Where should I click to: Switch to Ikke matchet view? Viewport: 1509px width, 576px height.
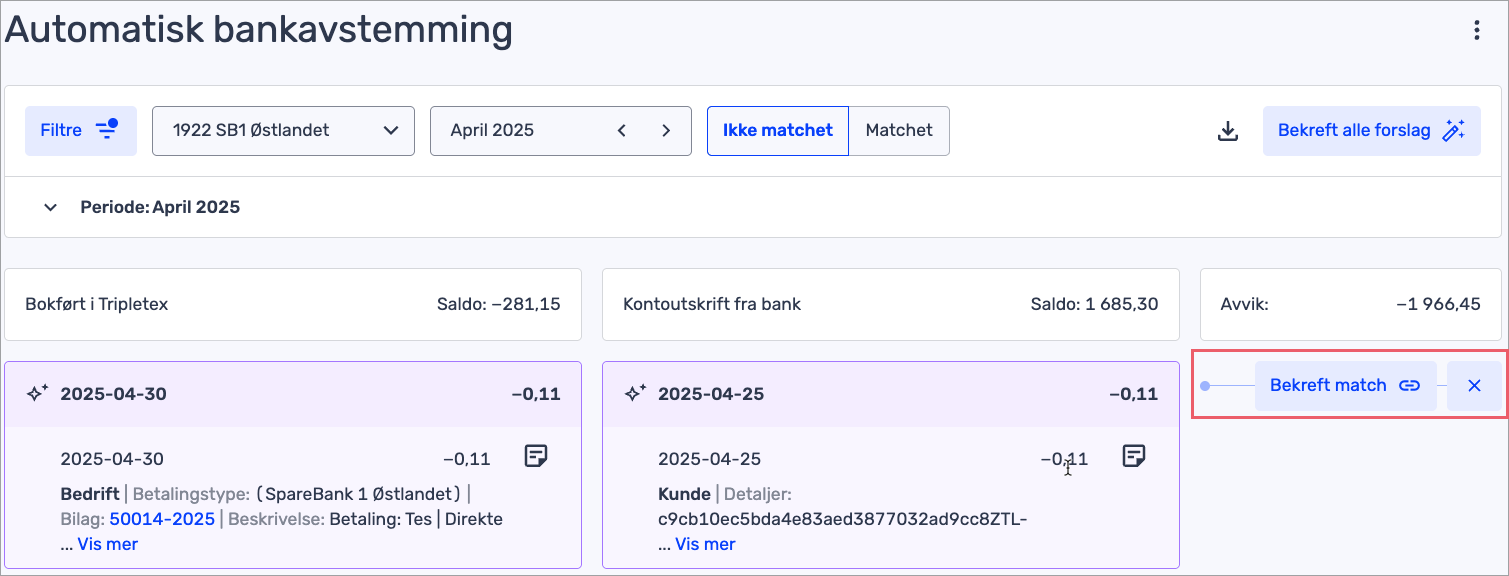[x=777, y=131]
